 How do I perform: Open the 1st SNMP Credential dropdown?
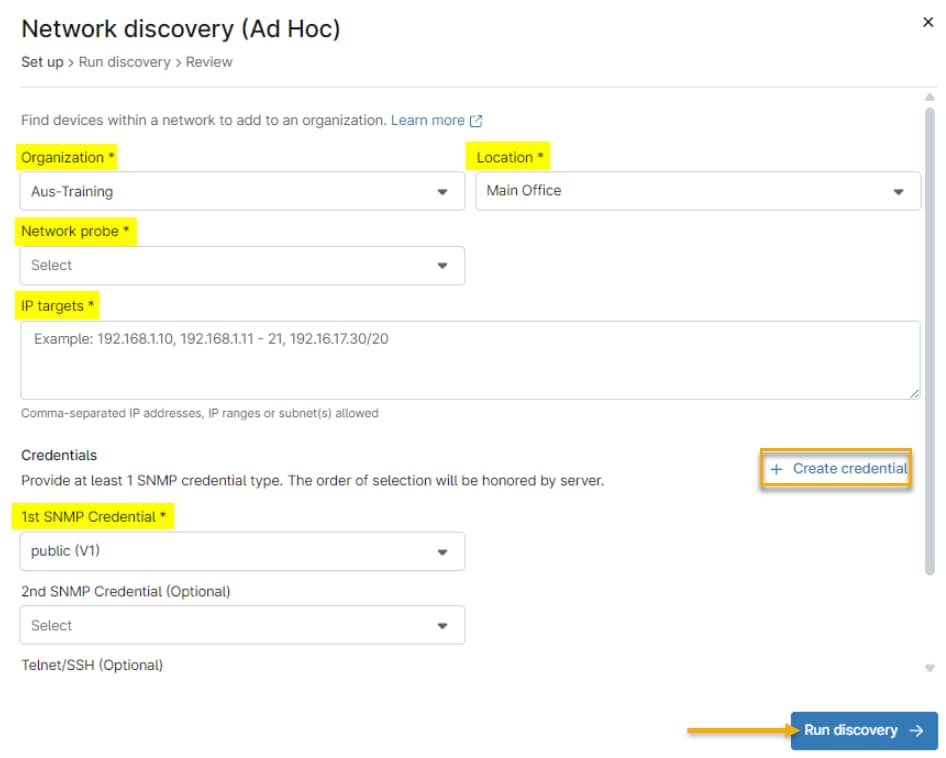pyautogui.click(x=240, y=551)
